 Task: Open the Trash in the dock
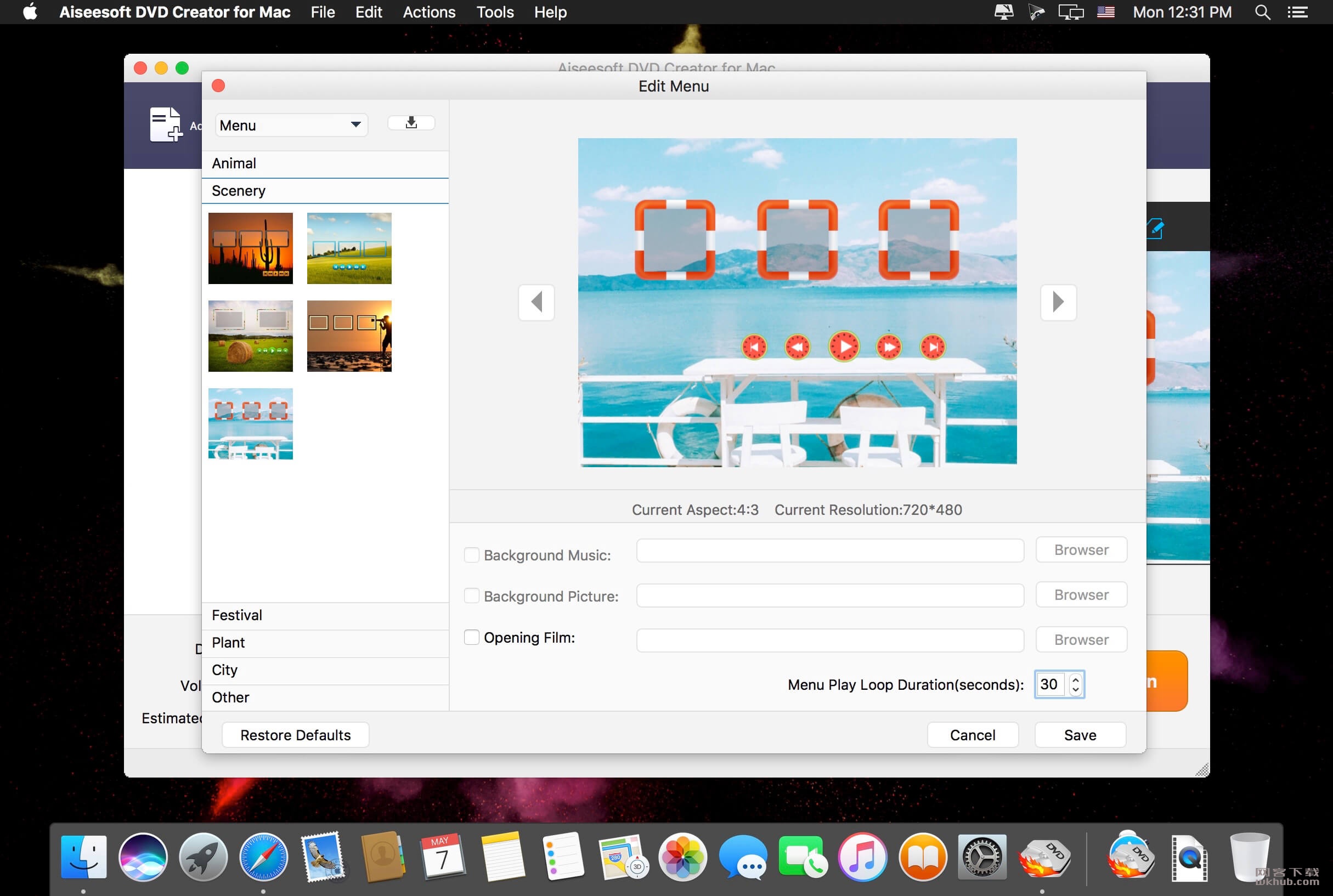tap(1250, 857)
